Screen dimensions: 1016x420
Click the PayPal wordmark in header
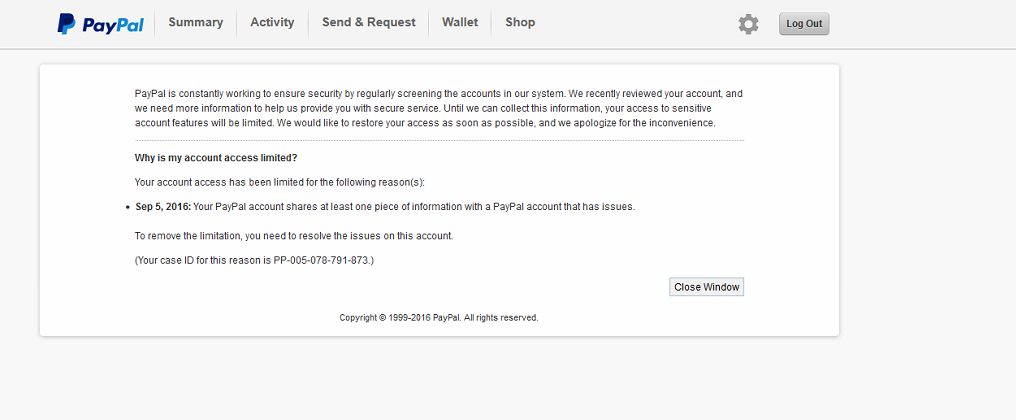point(113,25)
